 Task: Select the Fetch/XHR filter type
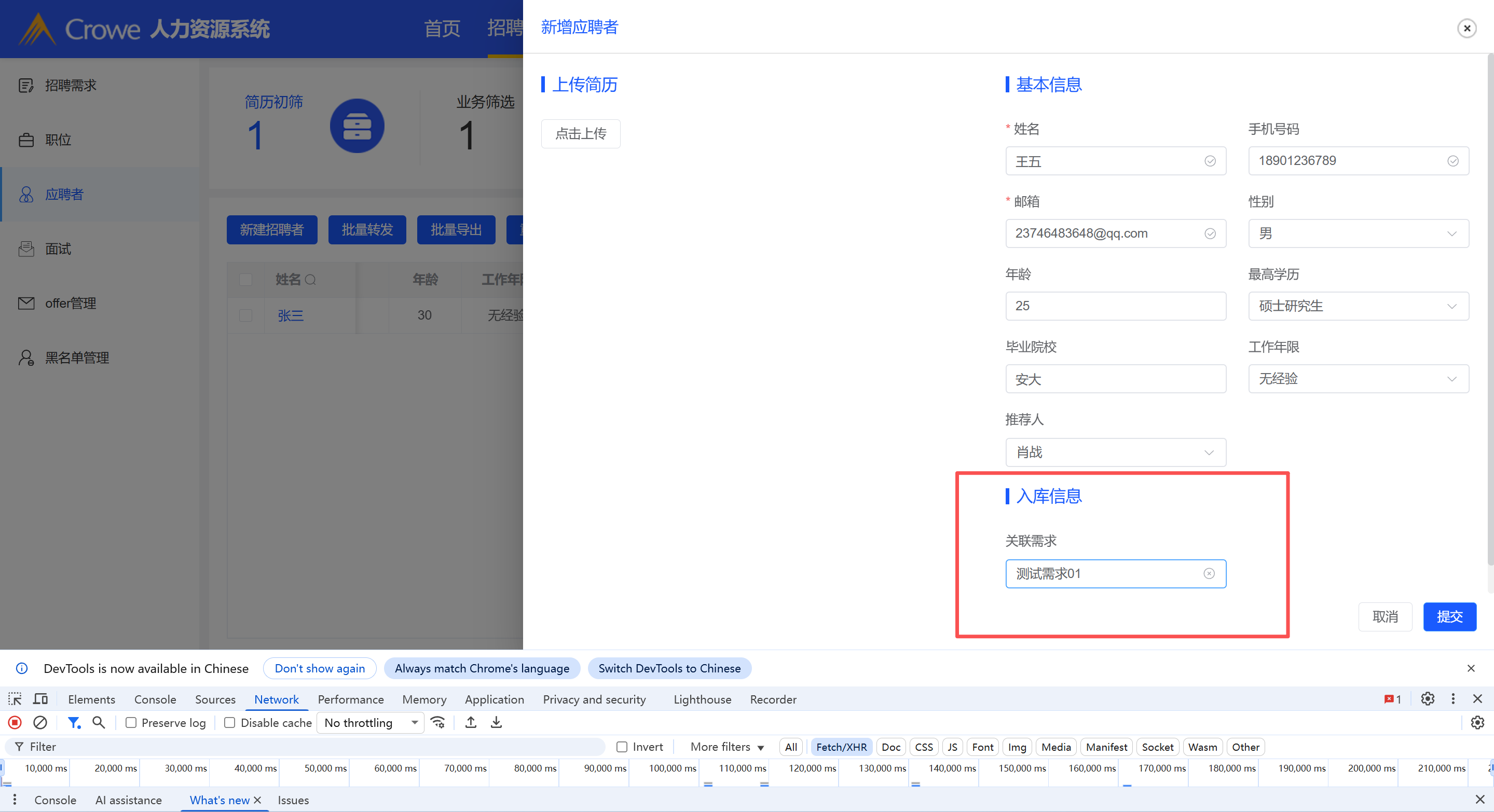coord(841,747)
